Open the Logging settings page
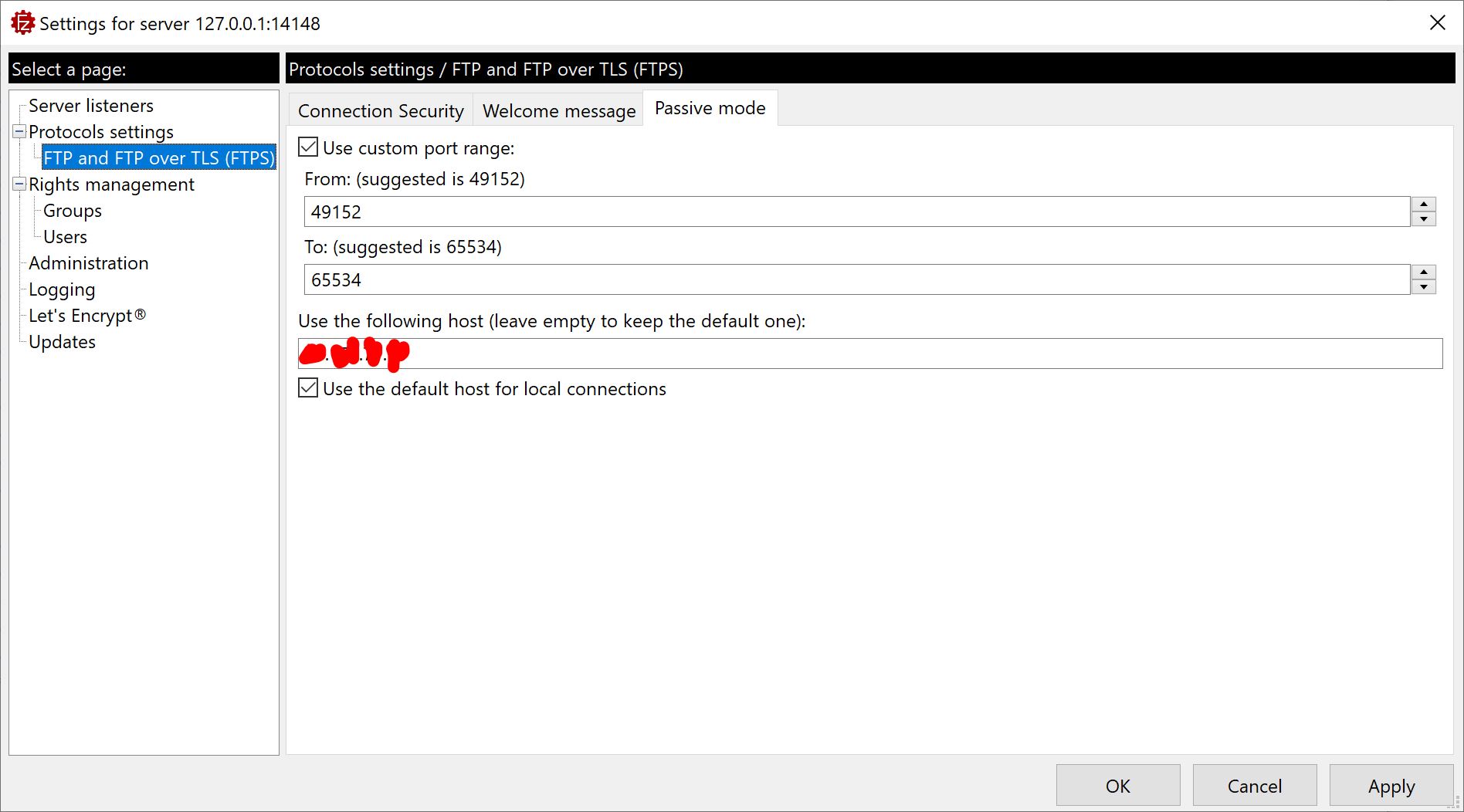This screenshot has height=812, width=1464. pos(62,289)
